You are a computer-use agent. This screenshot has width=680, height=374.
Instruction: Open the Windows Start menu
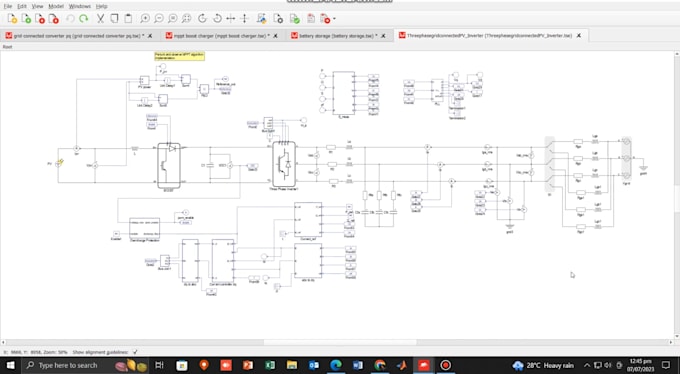pyautogui.click(x=10, y=365)
